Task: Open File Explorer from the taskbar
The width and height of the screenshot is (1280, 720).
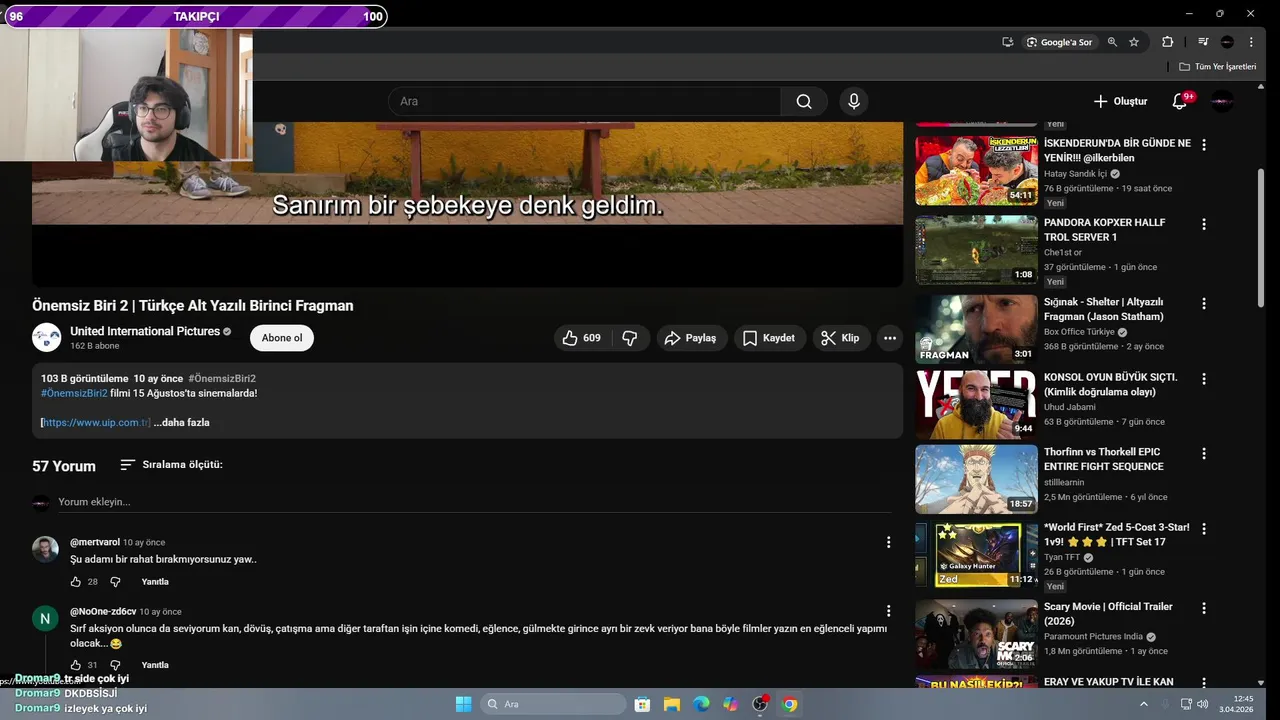Action: pyautogui.click(x=672, y=704)
